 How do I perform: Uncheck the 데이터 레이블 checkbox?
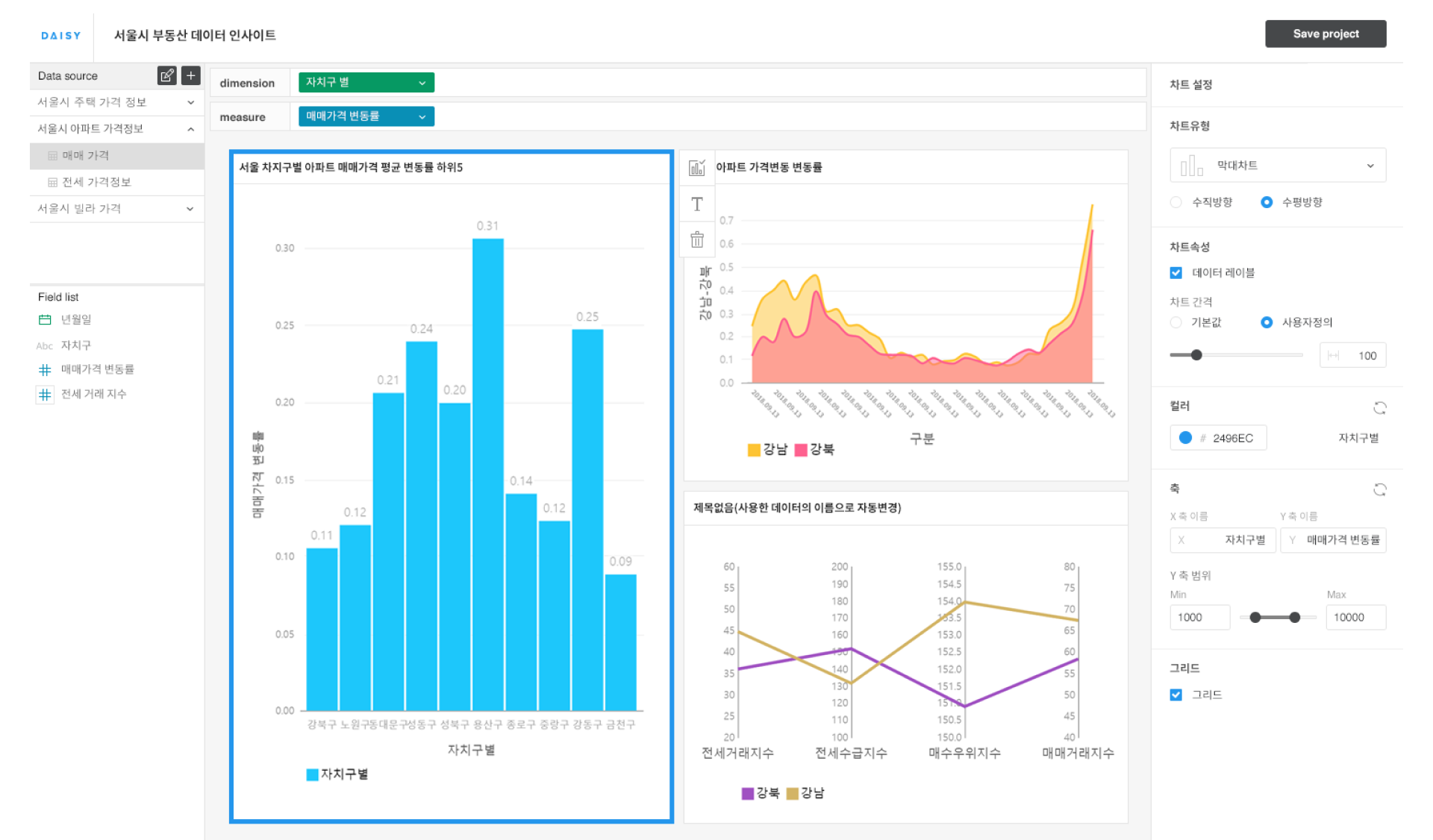coord(1176,273)
